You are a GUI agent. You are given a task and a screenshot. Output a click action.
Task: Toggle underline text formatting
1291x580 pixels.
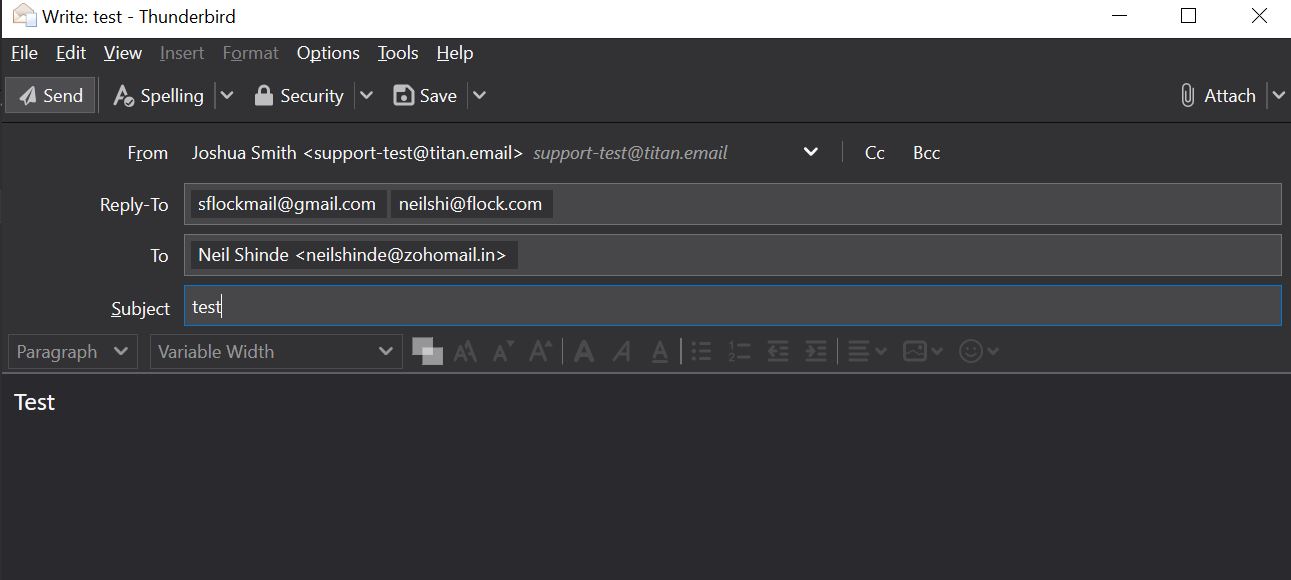[x=660, y=352]
